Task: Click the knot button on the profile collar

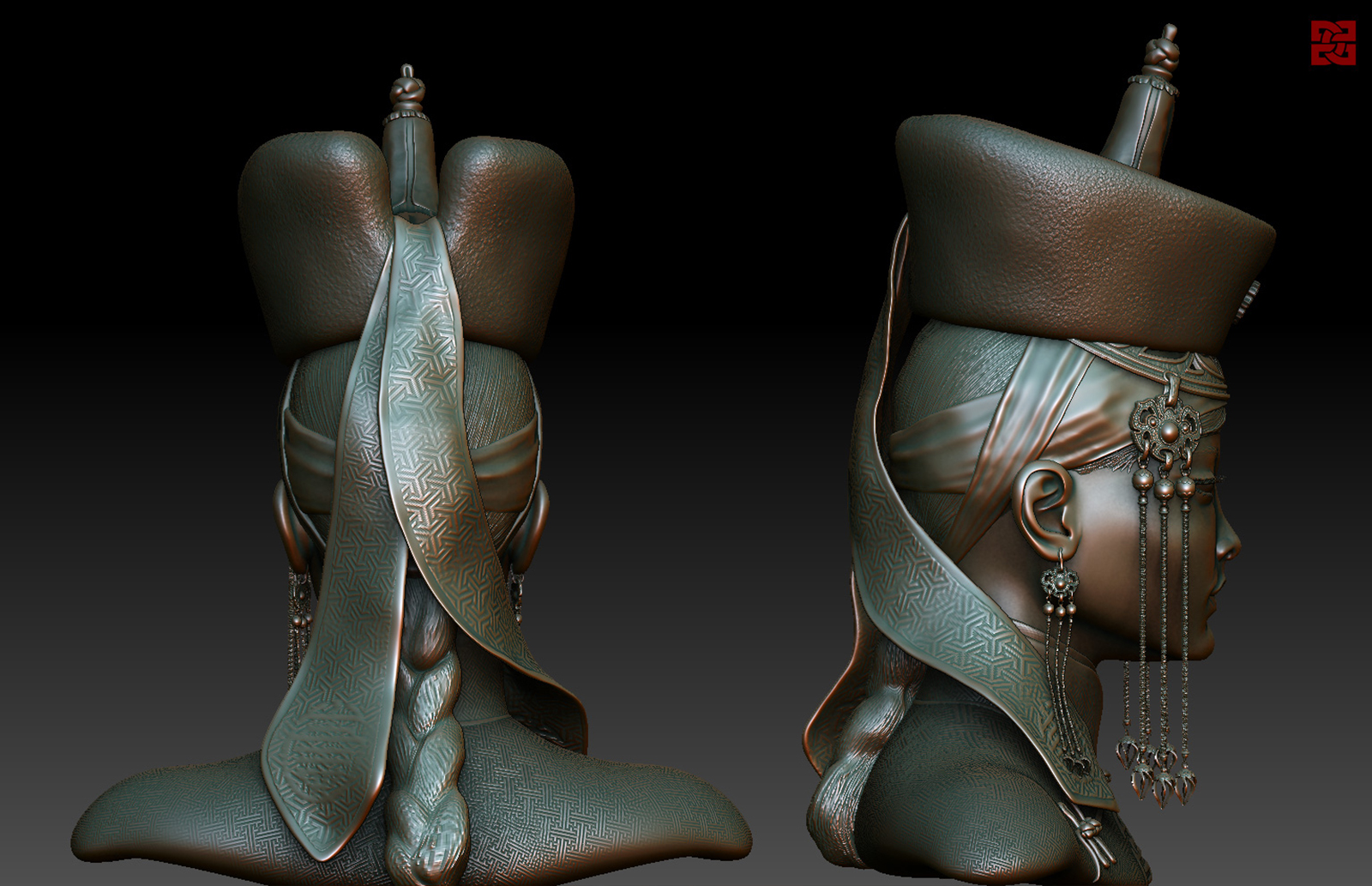Action: (1089, 829)
